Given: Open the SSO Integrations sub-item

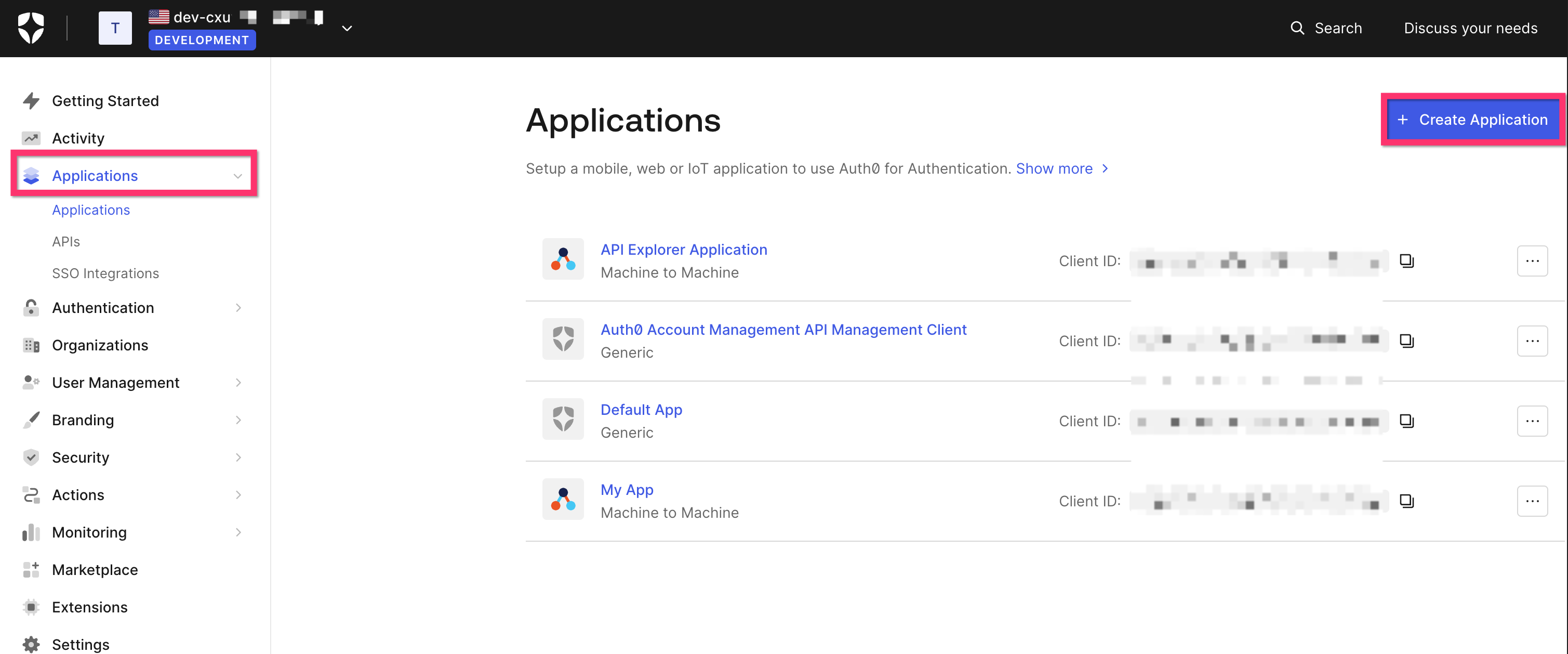Looking at the screenshot, I should point(105,273).
